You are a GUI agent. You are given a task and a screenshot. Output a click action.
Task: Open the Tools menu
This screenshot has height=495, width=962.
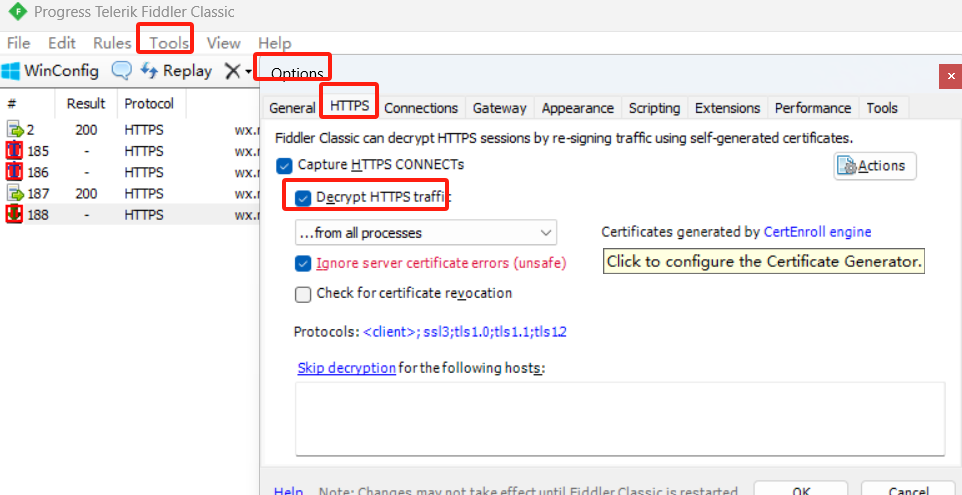click(169, 43)
